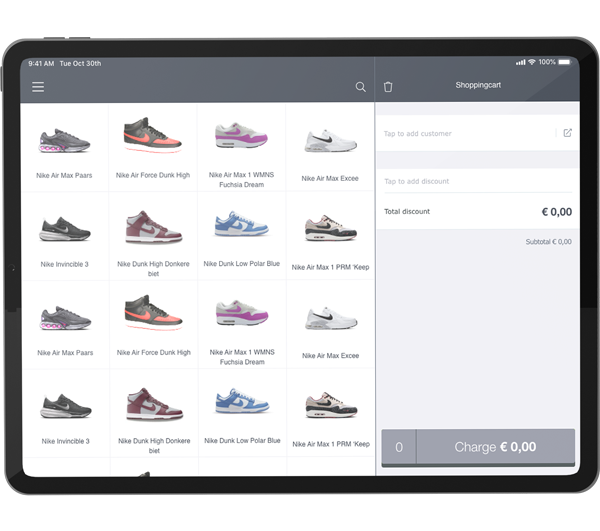Add fourth-row Nike Air Max 1 PRM Keep
The height and width of the screenshot is (531, 600).
coord(331,414)
